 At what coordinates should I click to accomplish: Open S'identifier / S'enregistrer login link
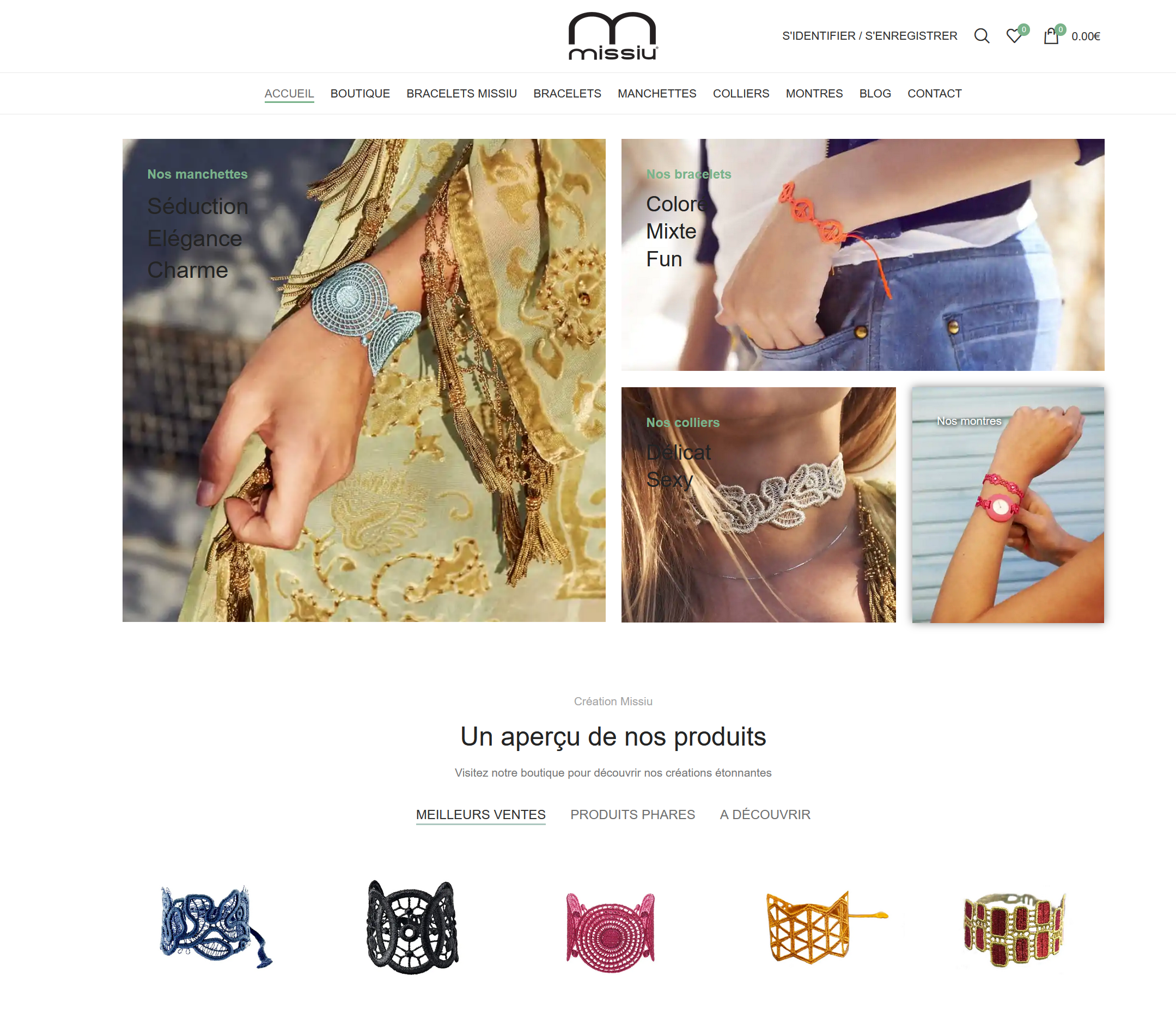coord(869,36)
